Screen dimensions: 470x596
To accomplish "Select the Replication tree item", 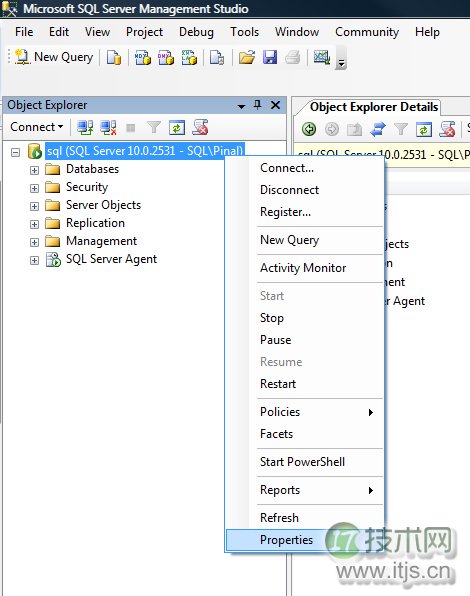I will coord(95,223).
